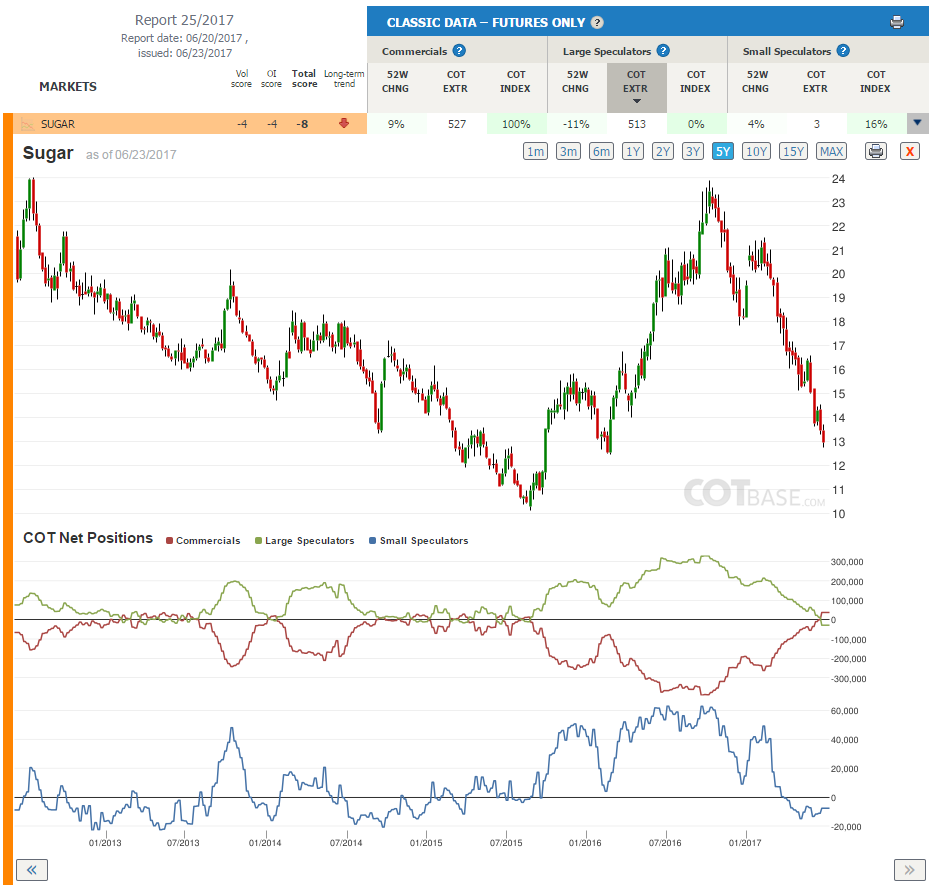Sort by OI score column

pyautogui.click(x=271, y=79)
